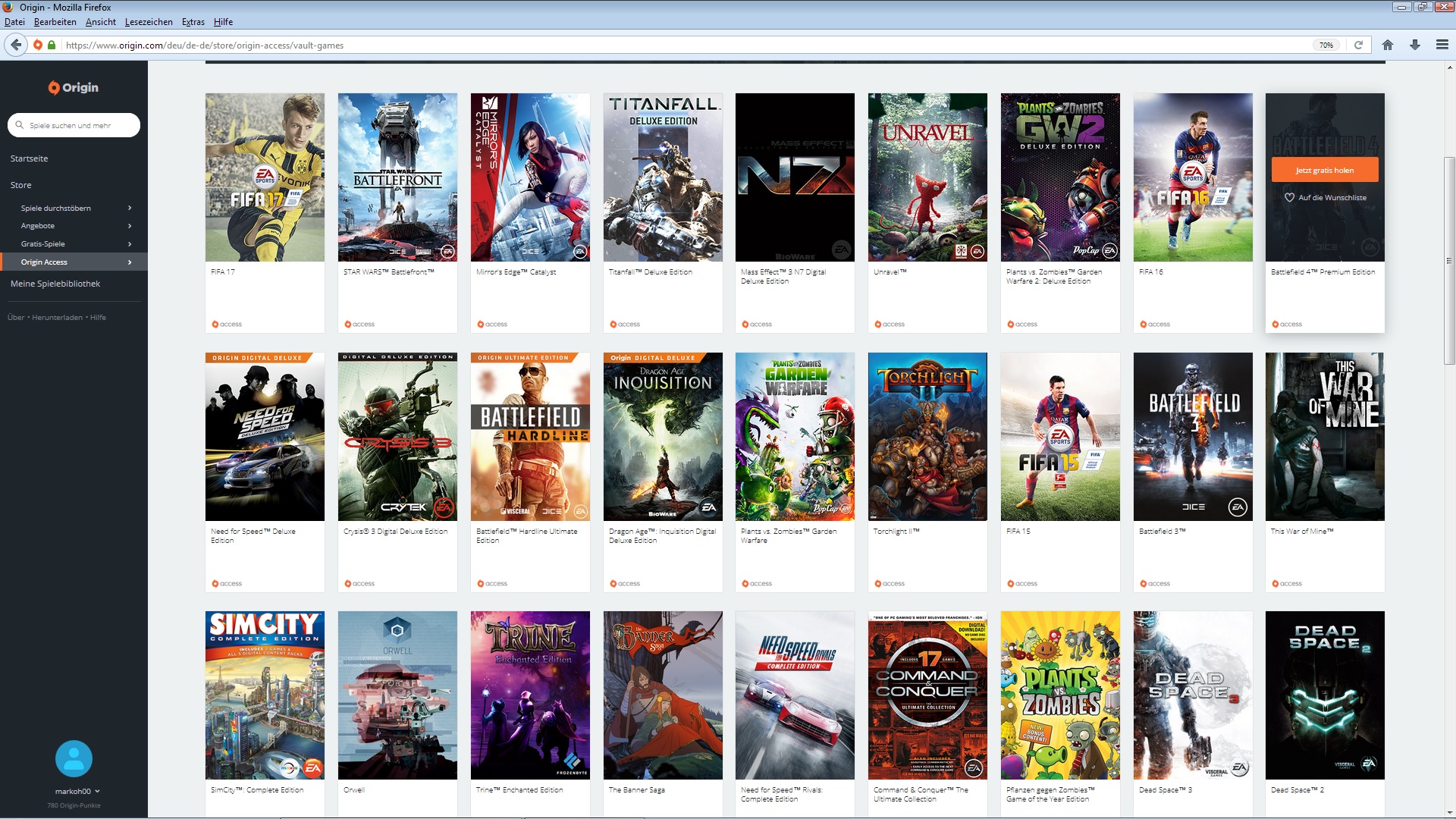Screen dimensions: 1456x819
Task: Click the green padlock site security icon
Action: [x=52, y=45]
